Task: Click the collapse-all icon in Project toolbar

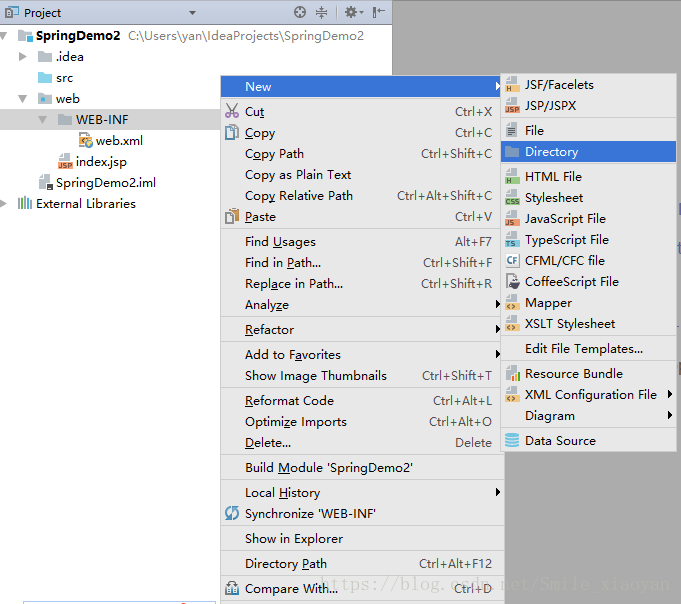Action: click(321, 12)
